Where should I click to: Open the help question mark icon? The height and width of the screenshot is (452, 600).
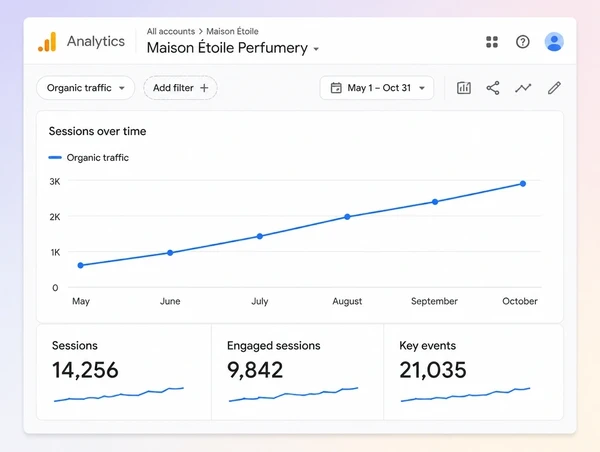pos(523,42)
